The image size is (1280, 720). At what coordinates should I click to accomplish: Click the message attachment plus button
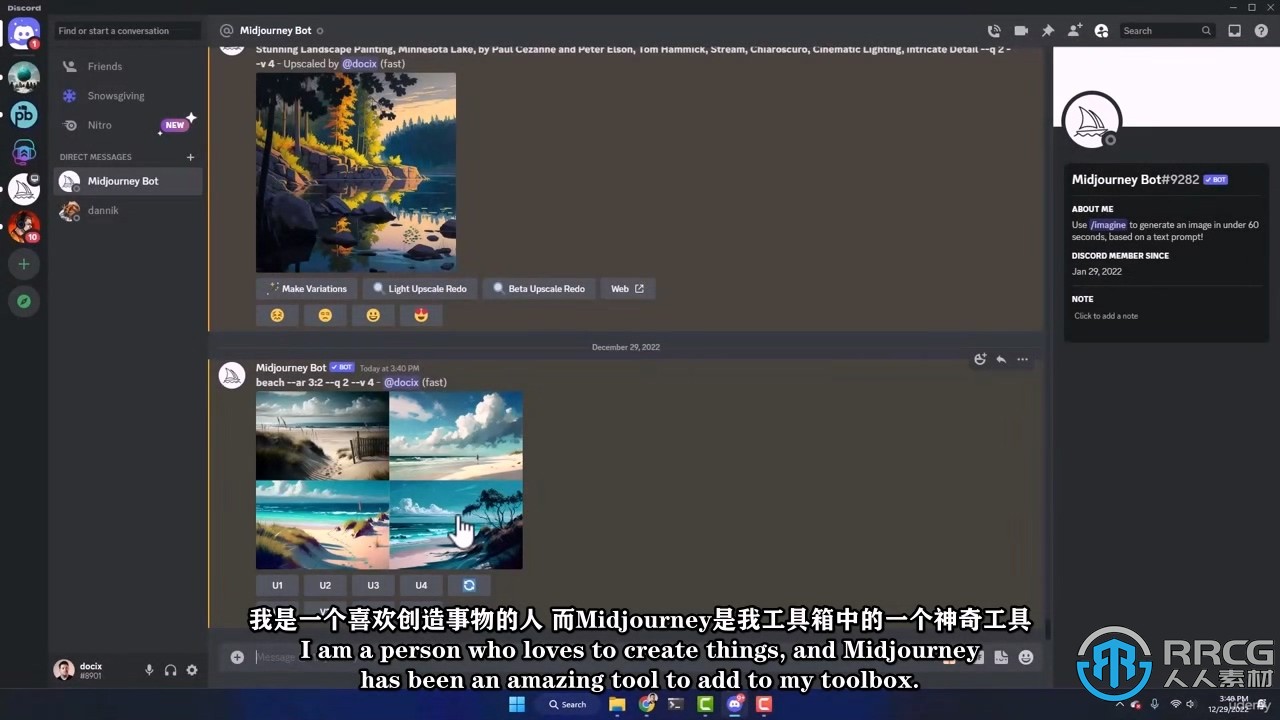(x=237, y=657)
